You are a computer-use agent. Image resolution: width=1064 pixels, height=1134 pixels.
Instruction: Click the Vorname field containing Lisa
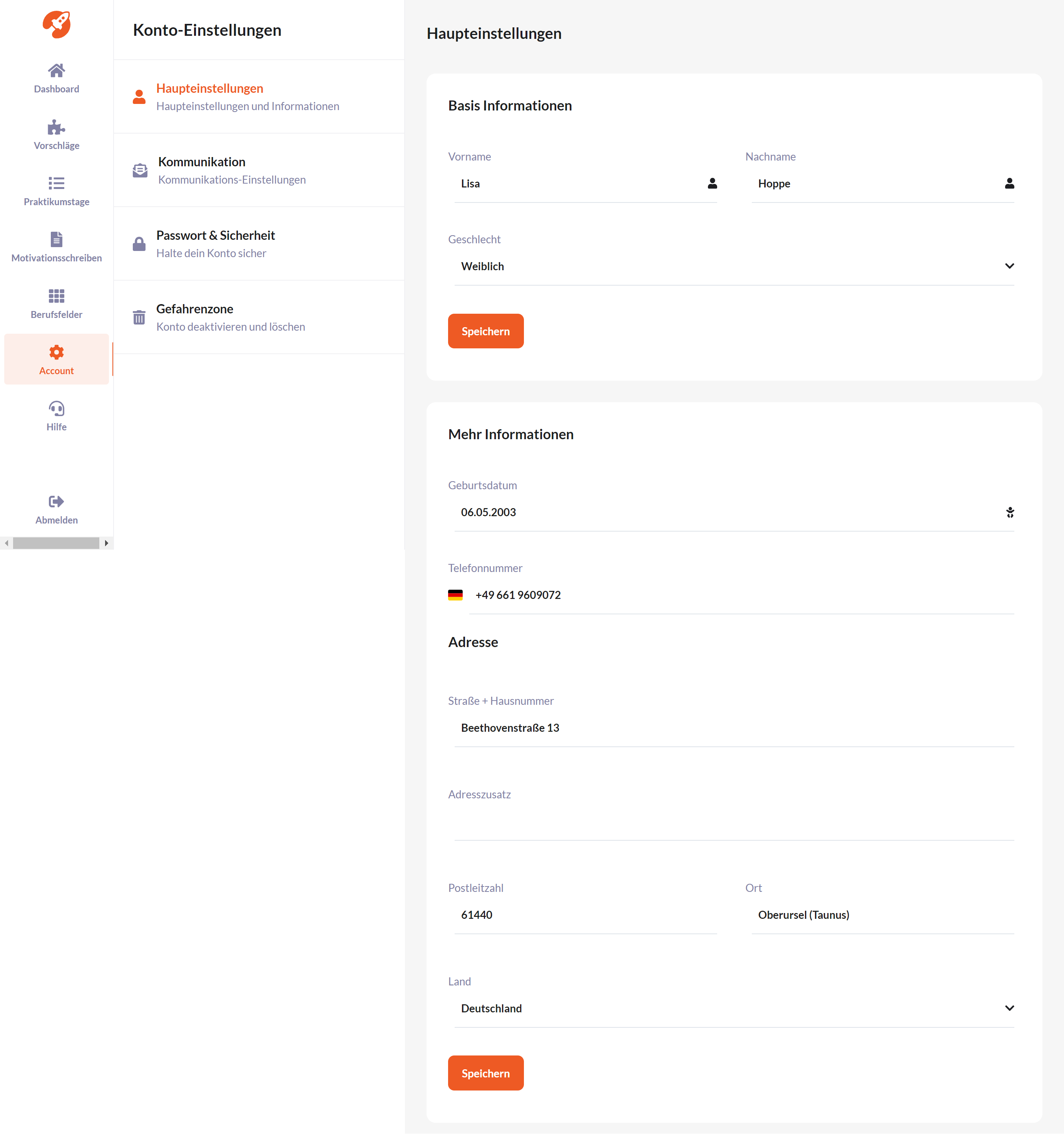[x=586, y=184]
